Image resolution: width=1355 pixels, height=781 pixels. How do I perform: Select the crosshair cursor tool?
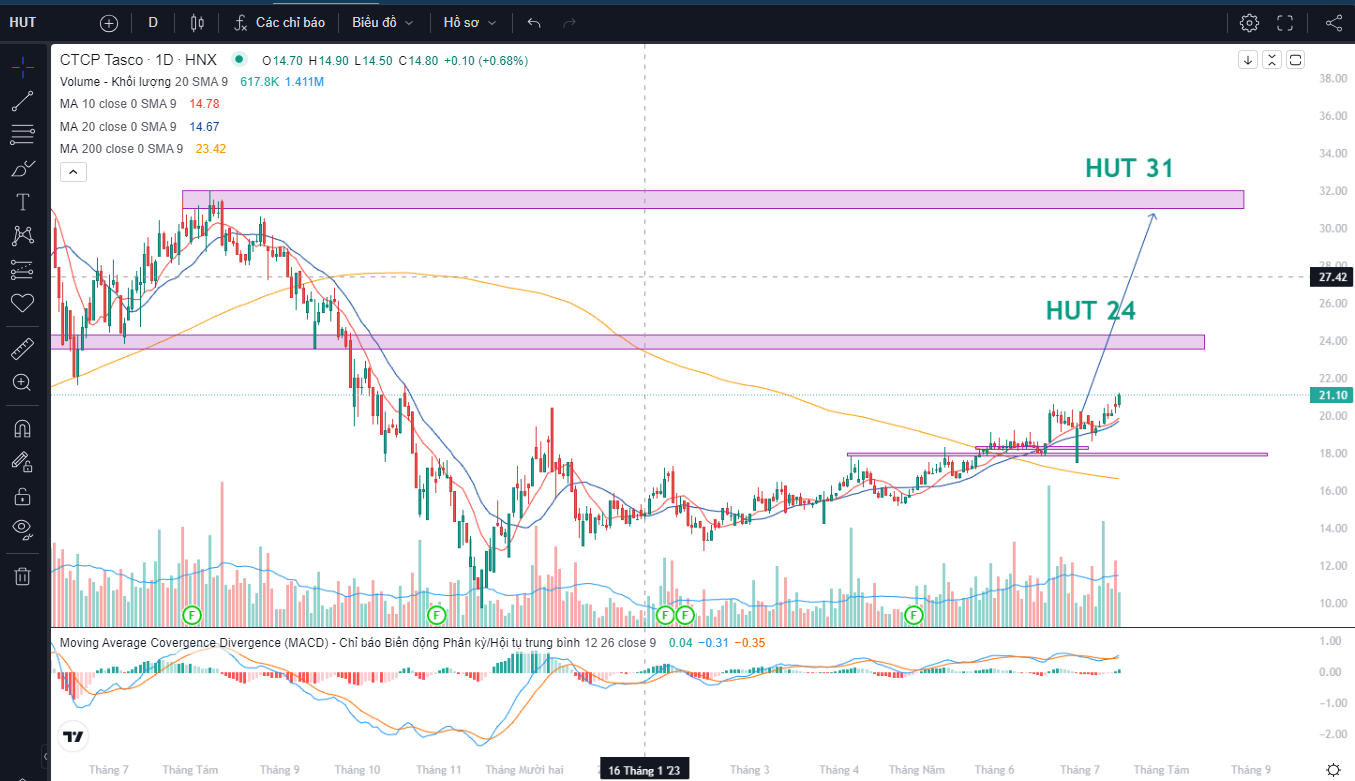(22, 68)
